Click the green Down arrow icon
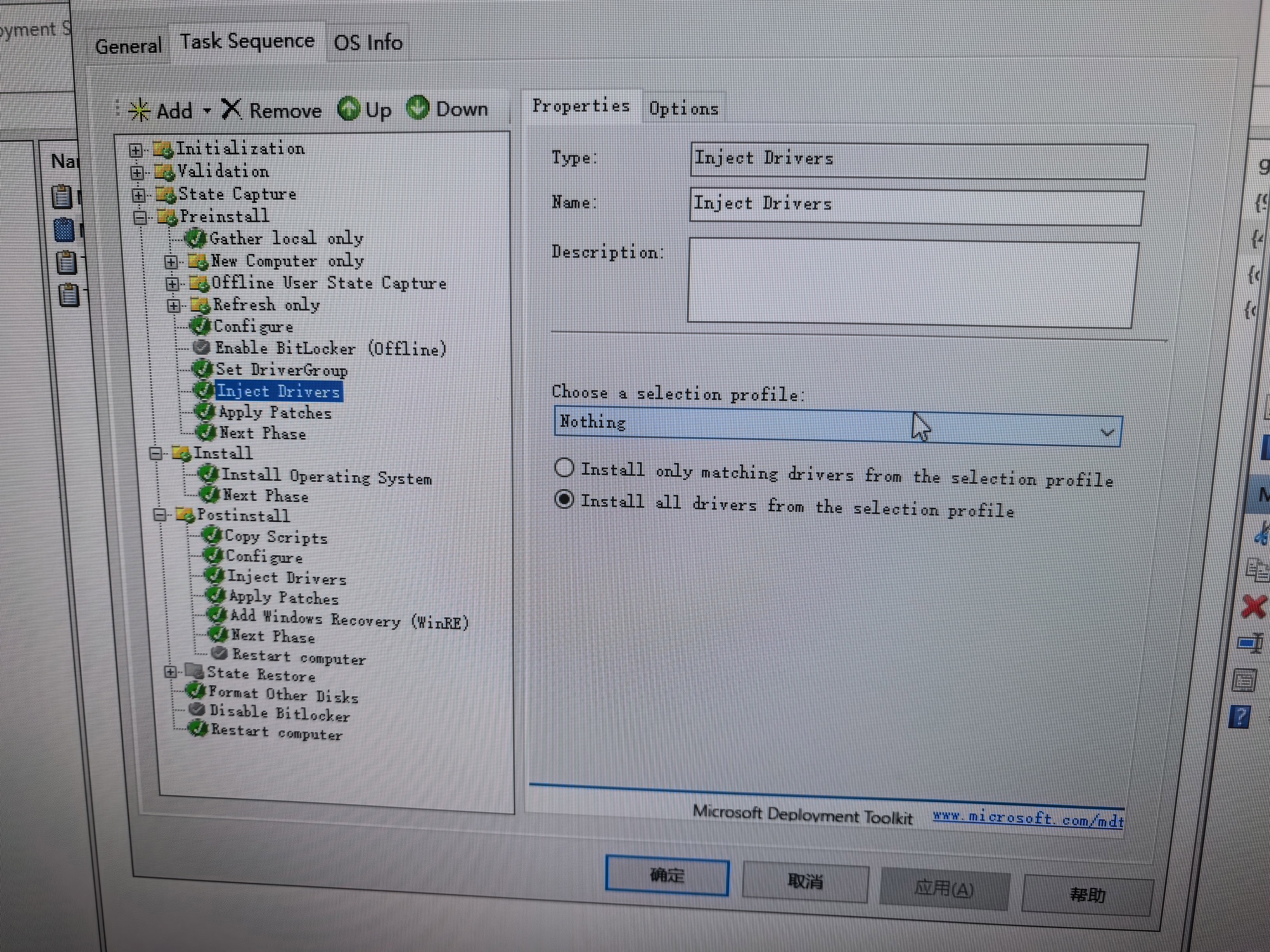 click(x=418, y=107)
